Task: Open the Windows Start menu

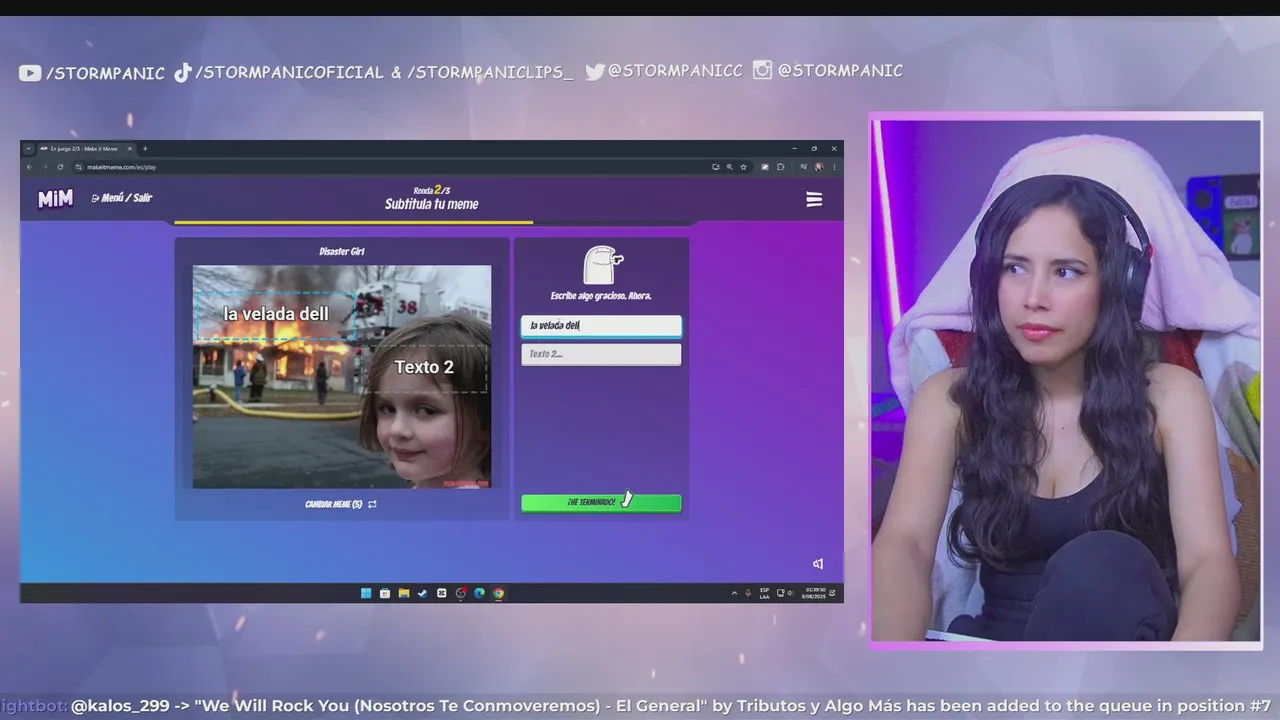Action: (x=366, y=593)
